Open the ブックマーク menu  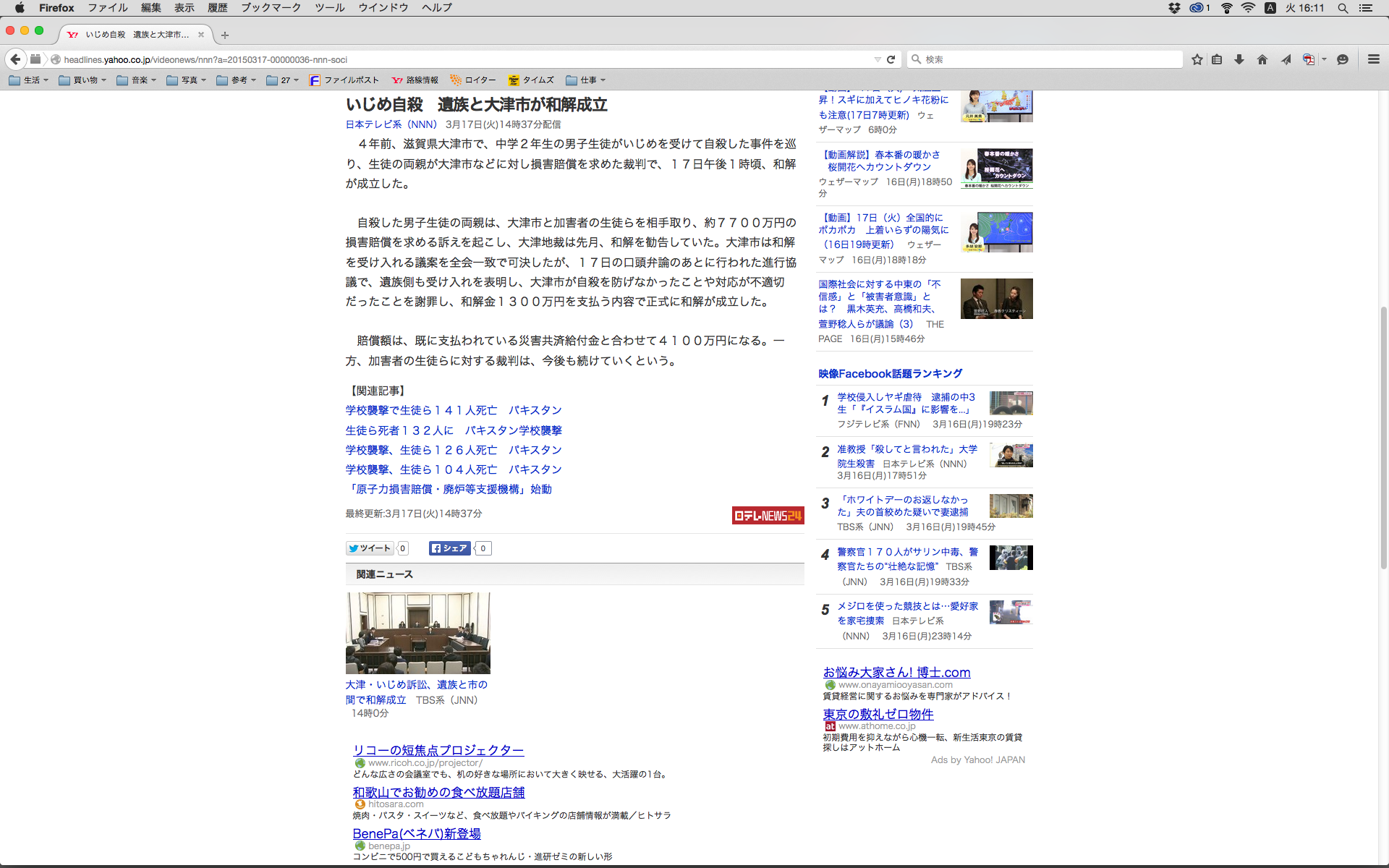pyautogui.click(x=271, y=8)
